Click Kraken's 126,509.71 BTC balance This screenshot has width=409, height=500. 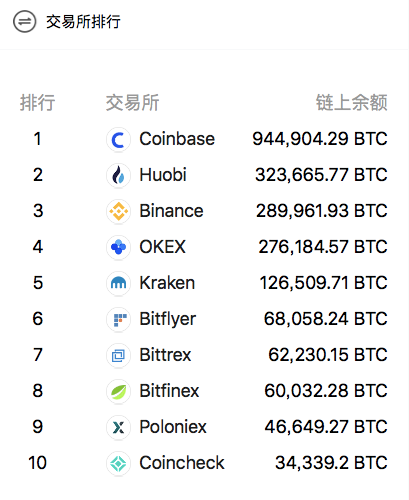[x=323, y=283]
